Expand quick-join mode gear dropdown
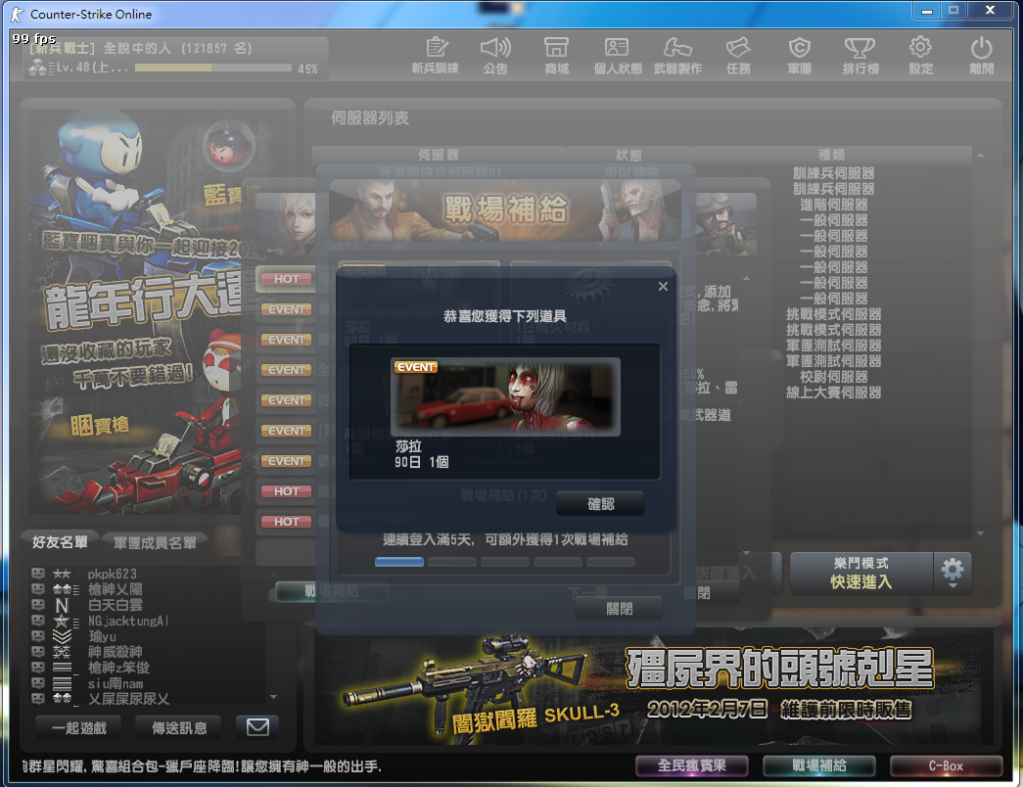 (x=952, y=572)
